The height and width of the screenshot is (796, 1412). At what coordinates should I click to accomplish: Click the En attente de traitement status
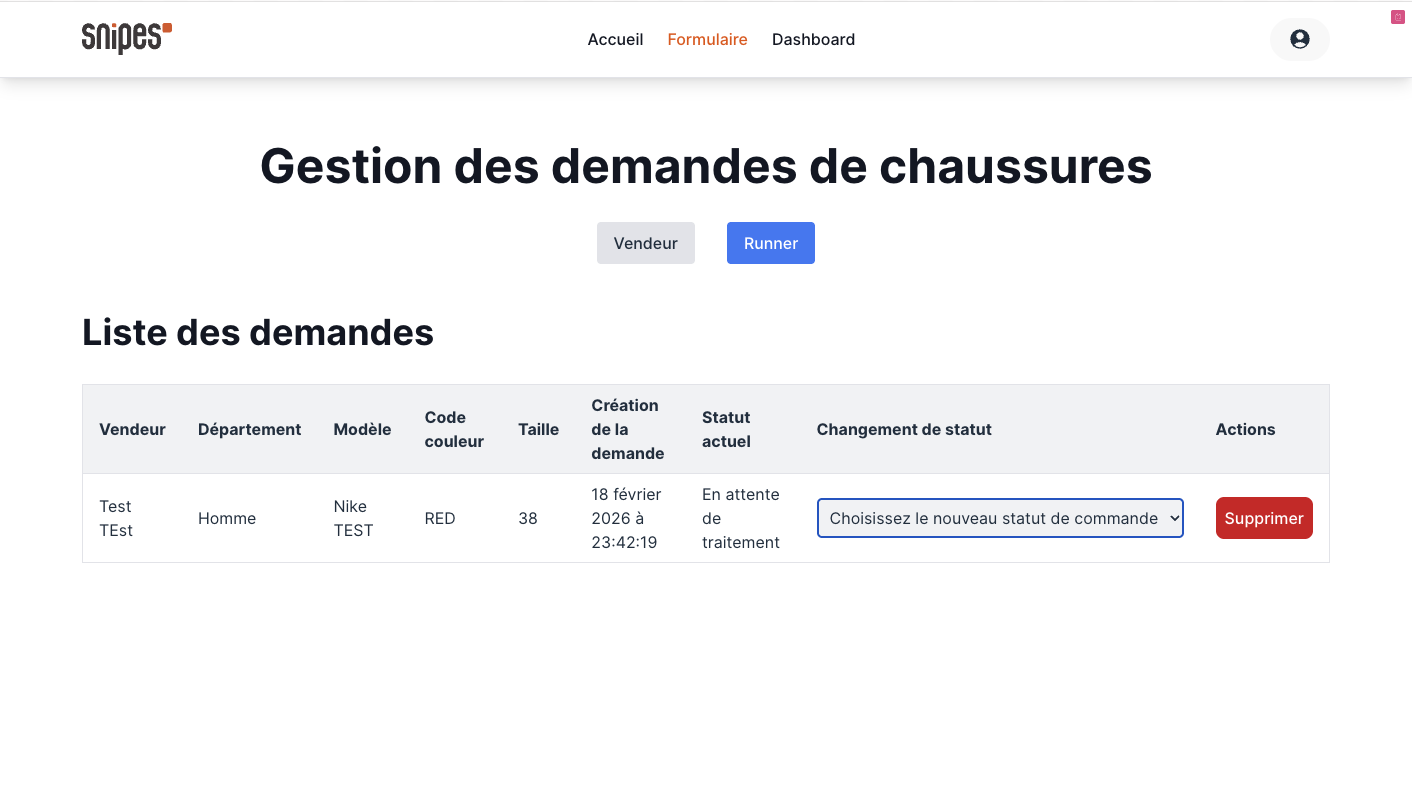(x=740, y=518)
